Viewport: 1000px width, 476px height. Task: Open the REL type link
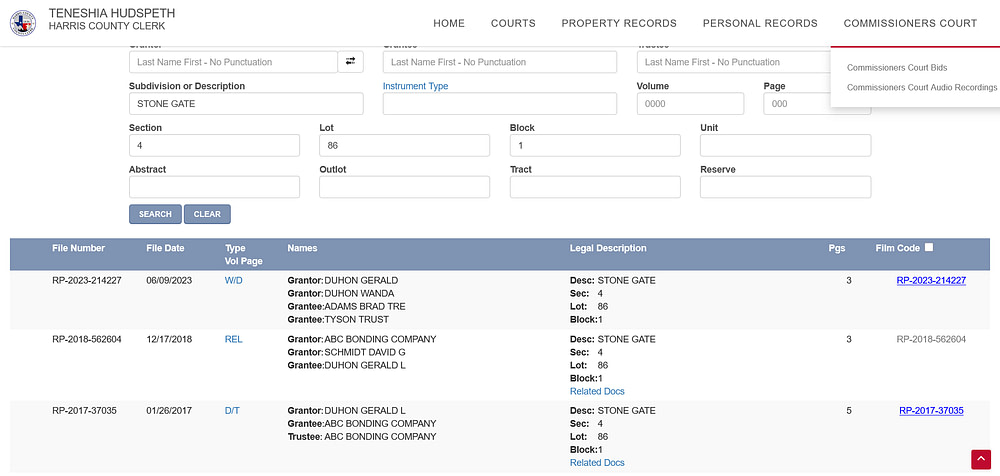click(233, 339)
